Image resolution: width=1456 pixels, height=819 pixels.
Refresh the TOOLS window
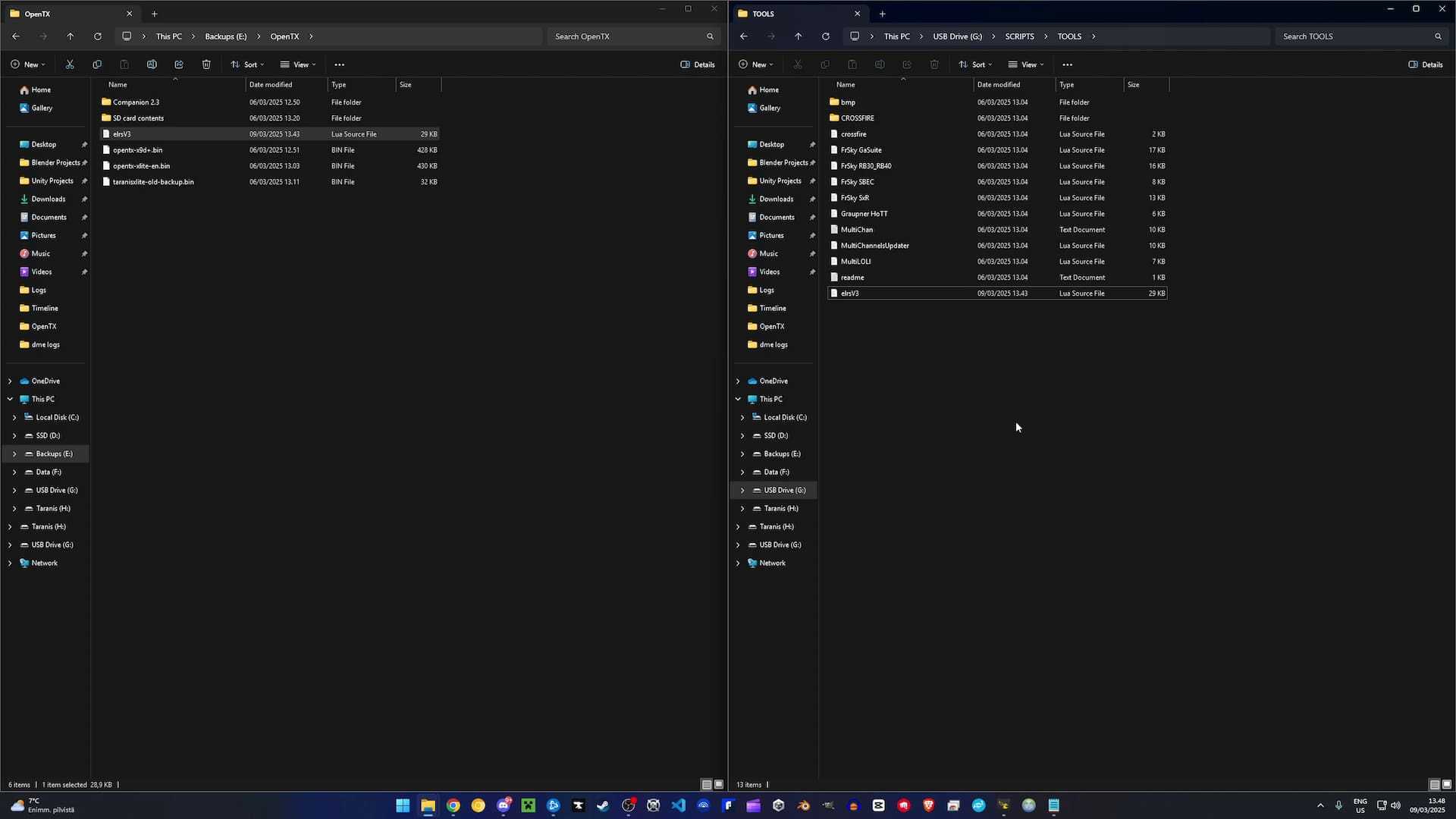click(826, 36)
